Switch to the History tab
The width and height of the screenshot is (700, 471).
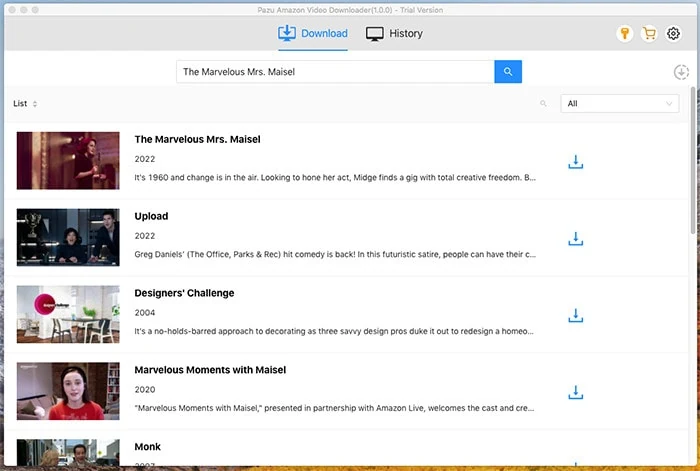click(394, 33)
